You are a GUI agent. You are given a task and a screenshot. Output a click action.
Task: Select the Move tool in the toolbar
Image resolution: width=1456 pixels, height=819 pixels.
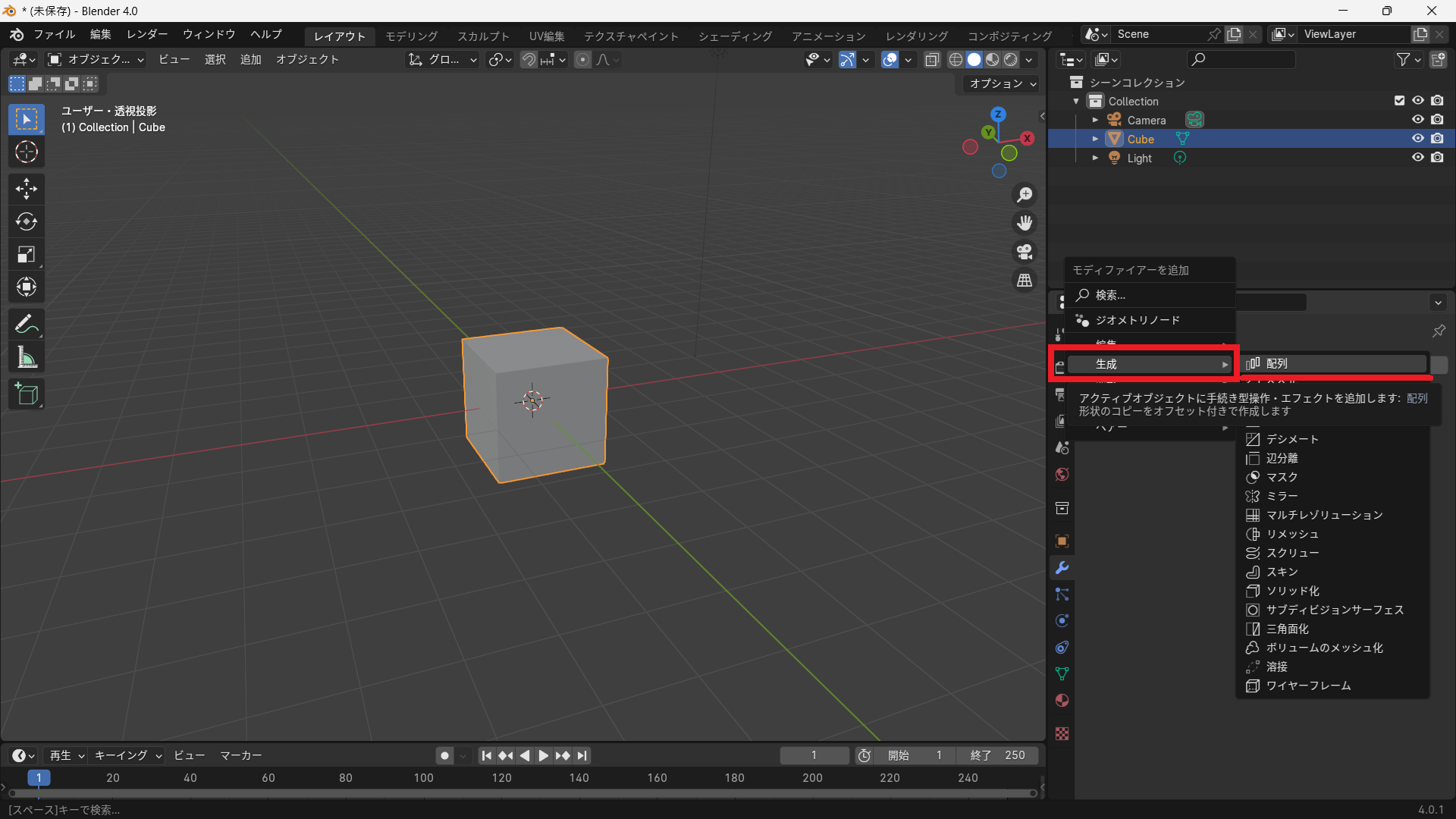click(x=27, y=189)
